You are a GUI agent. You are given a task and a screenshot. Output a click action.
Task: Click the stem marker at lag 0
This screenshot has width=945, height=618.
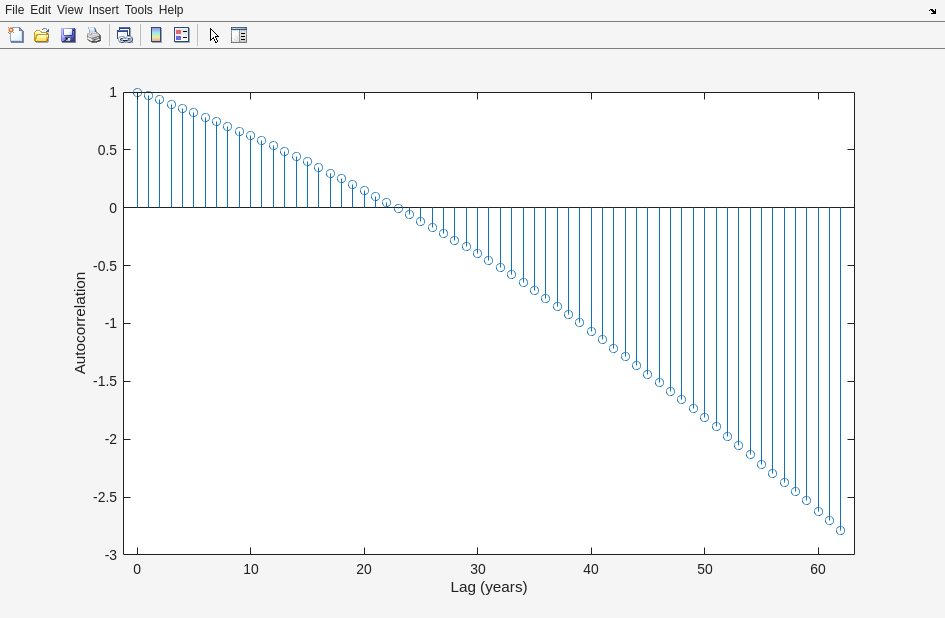(x=137, y=93)
